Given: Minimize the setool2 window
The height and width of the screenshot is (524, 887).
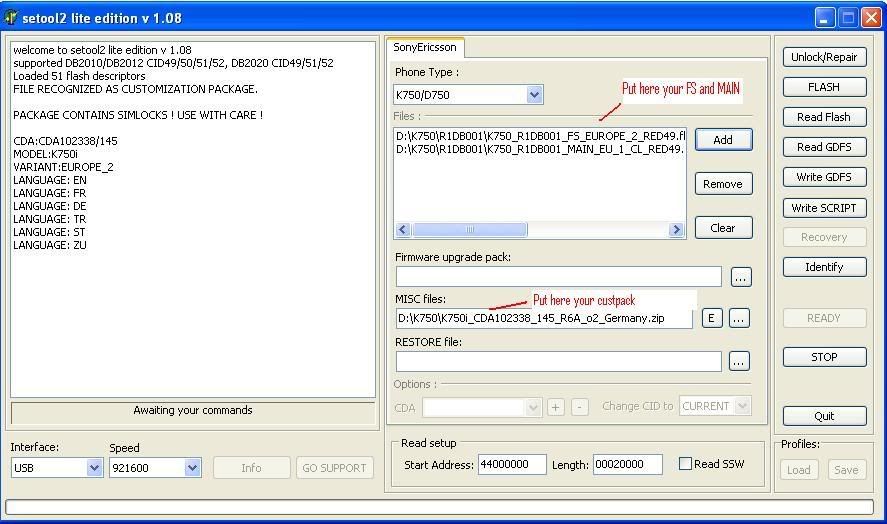Looking at the screenshot, I should coord(825,18).
